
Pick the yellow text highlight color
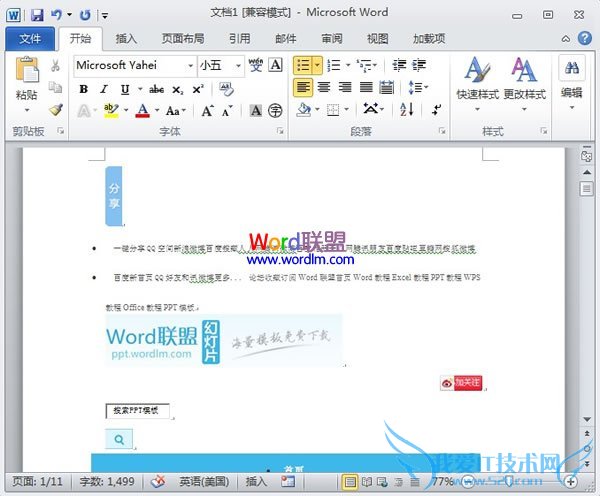111,111
